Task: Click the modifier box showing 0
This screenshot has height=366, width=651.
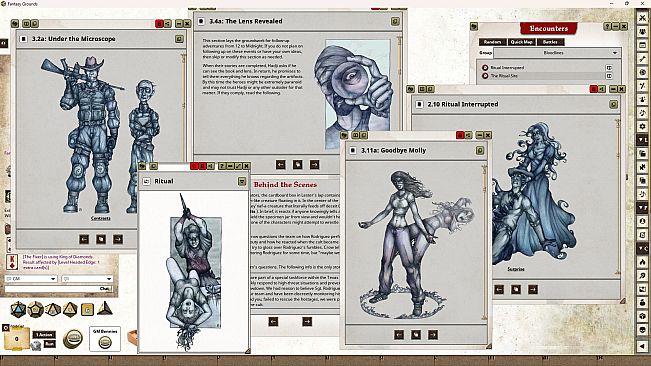Action: (x=17, y=339)
